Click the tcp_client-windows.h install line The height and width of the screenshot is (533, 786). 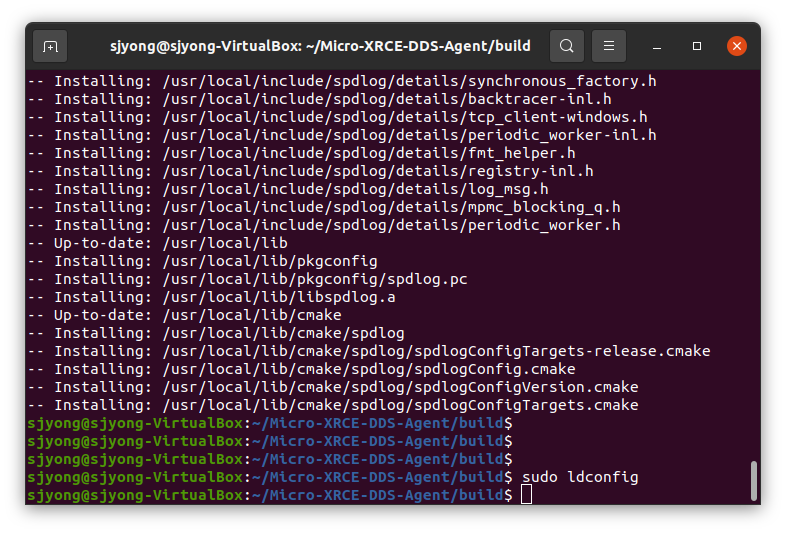tap(337, 117)
